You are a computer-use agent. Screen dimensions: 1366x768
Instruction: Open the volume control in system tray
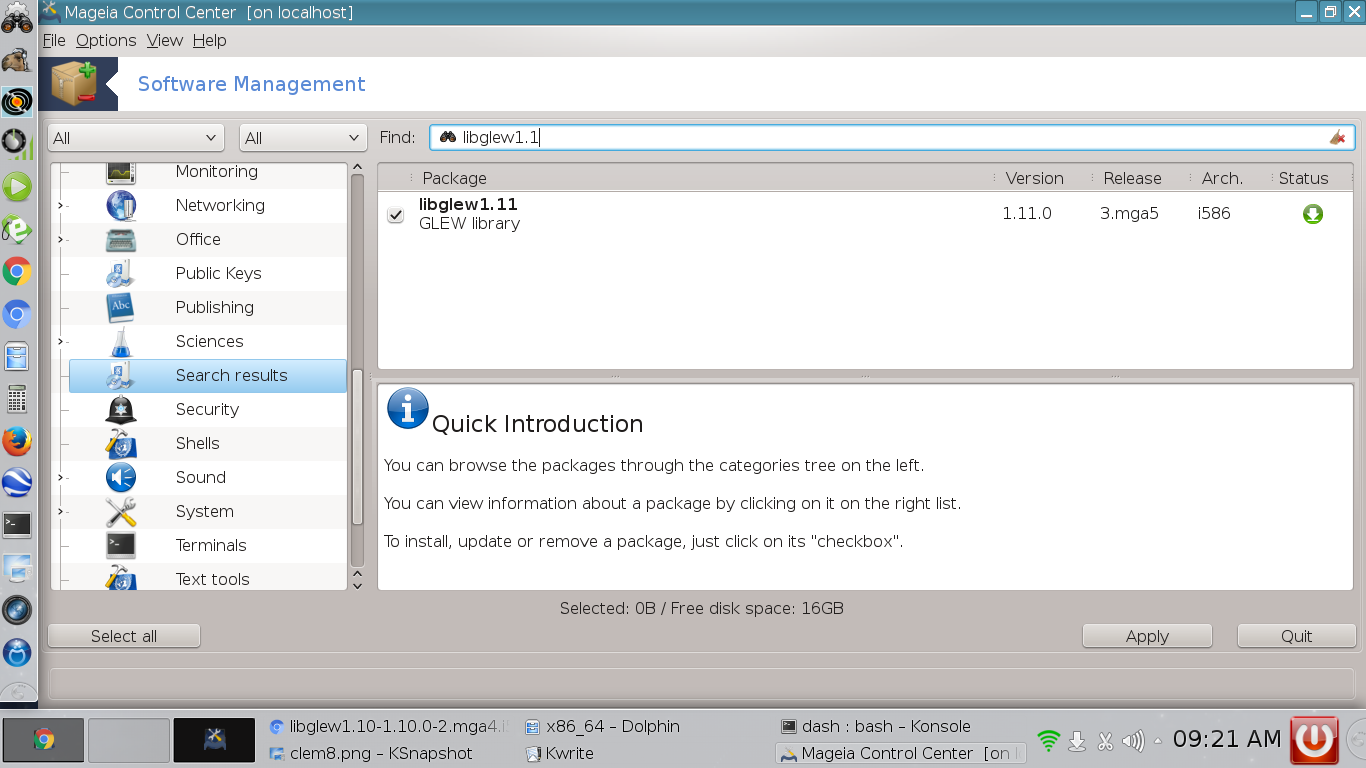[x=1133, y=741]
